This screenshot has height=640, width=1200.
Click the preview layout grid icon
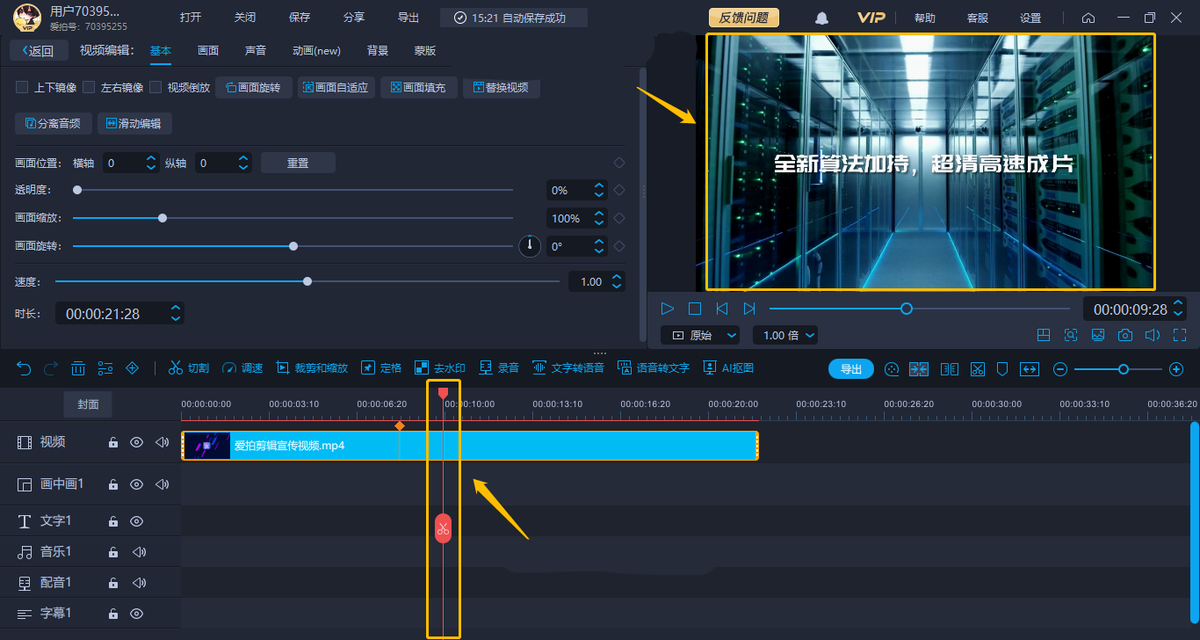(x=1043, y=335)
